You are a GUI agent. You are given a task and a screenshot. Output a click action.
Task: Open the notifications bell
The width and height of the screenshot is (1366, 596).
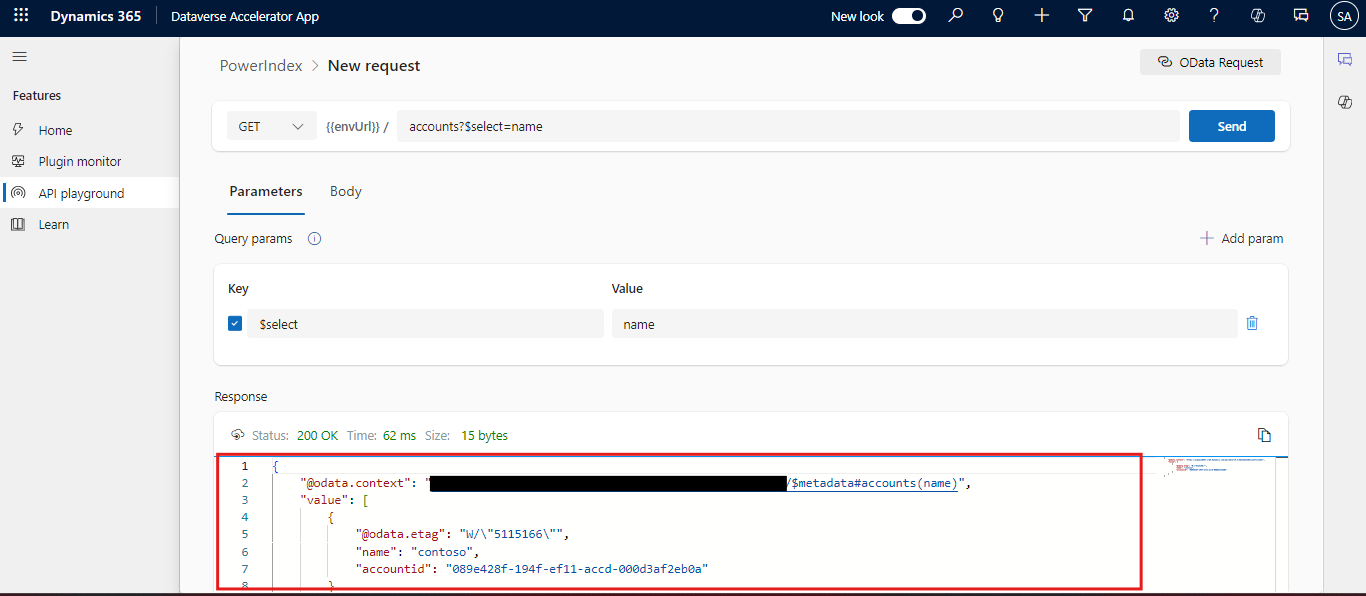point(1128,16)
